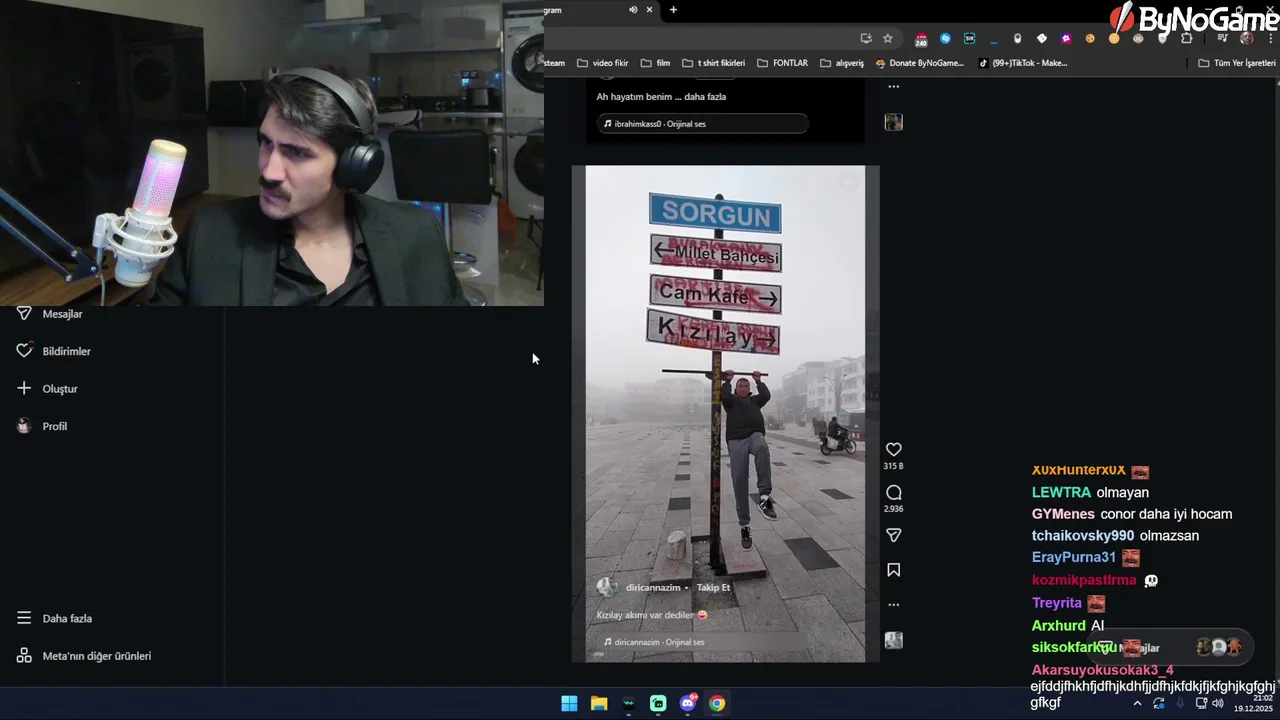The width and height of the screenshot is (1280, 720).
Task: Mute the Instagram tab audio icon
Action: pyautogui.click(x=633, y=10)
